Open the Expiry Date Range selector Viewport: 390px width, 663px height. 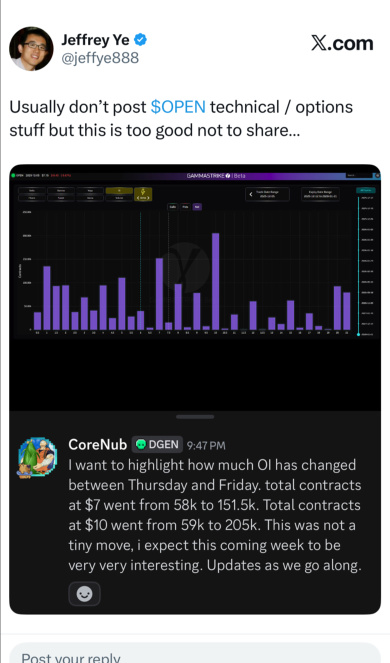320,194
